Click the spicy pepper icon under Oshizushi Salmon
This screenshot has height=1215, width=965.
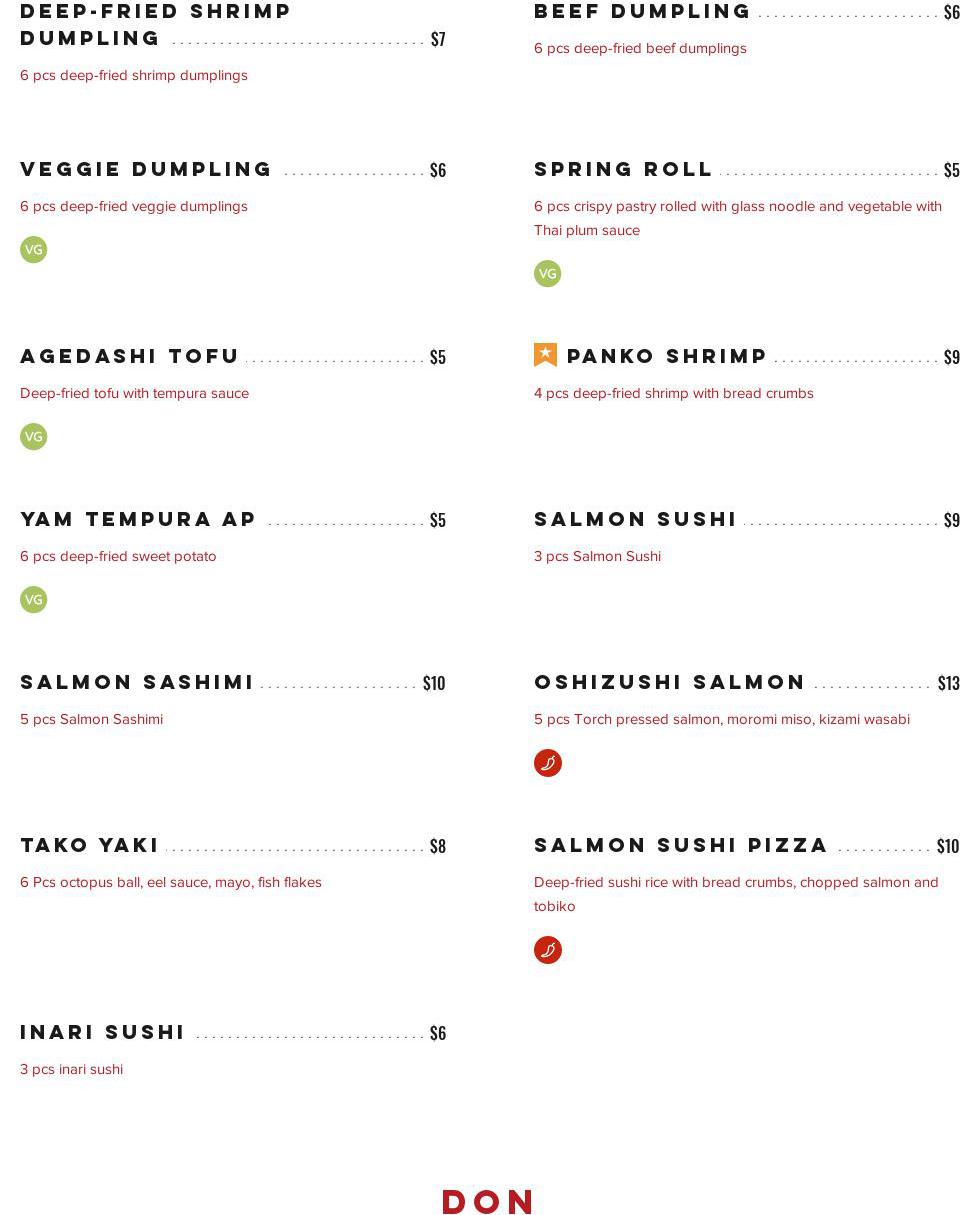coord(548,763)
